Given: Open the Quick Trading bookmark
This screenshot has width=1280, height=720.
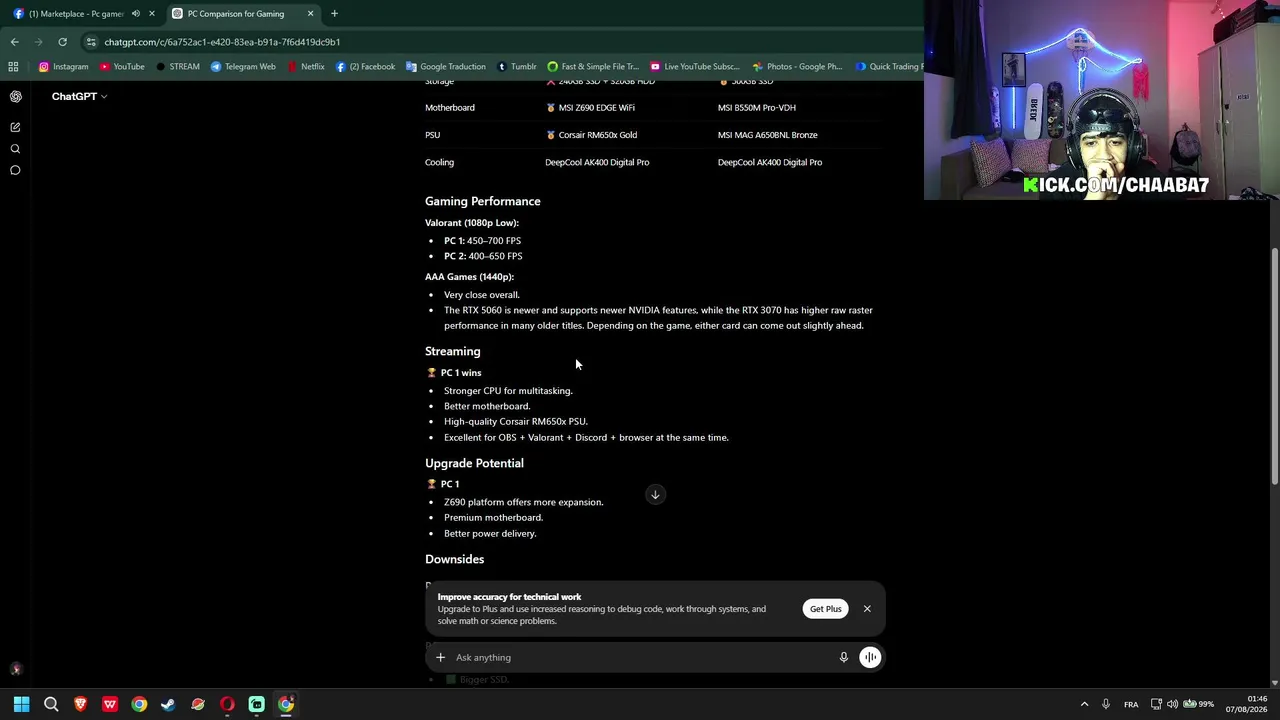Looking at the screenshot, I should [x=888, y=67].
